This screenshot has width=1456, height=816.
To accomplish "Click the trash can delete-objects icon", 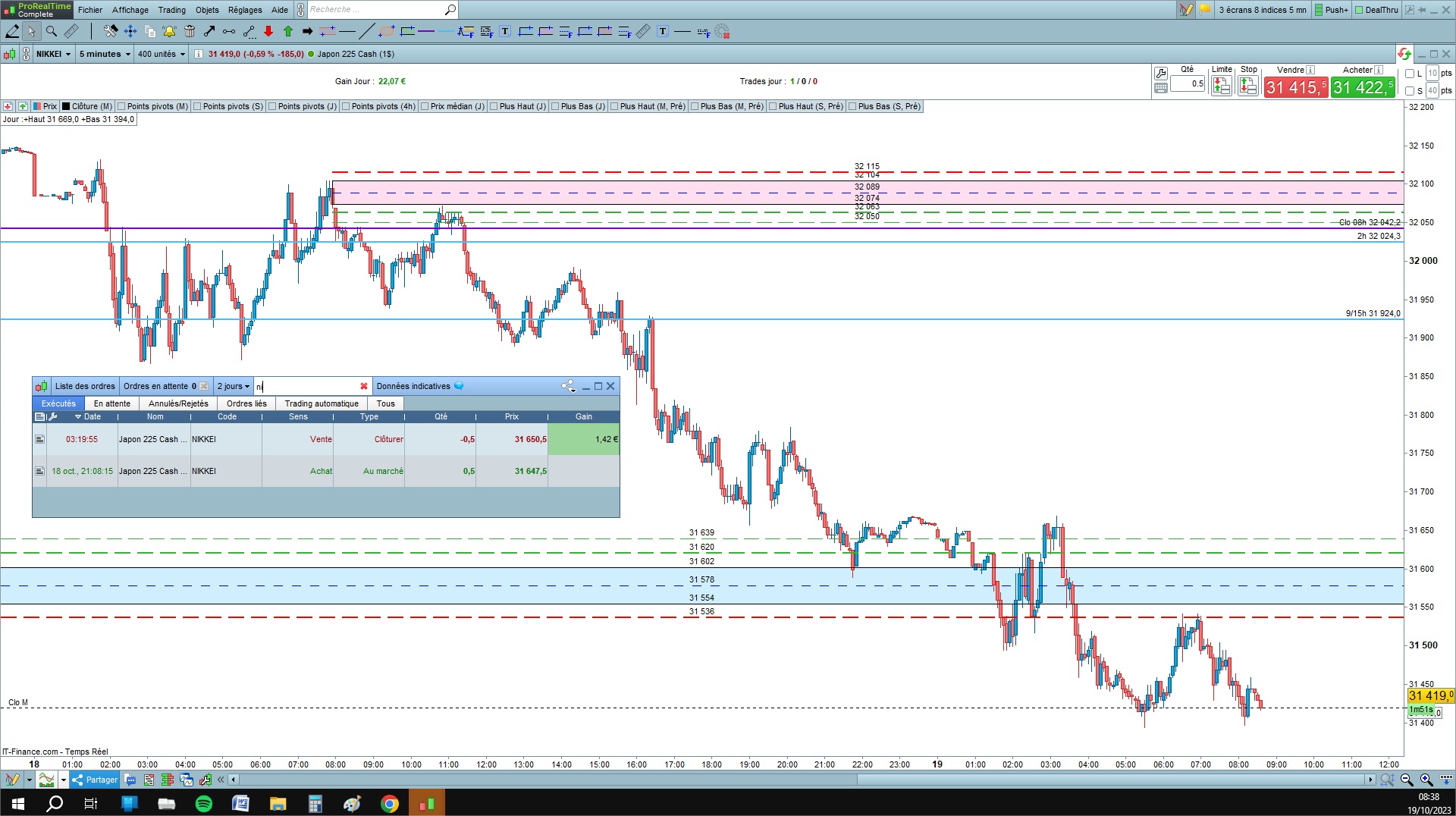I will pos(190,31).
